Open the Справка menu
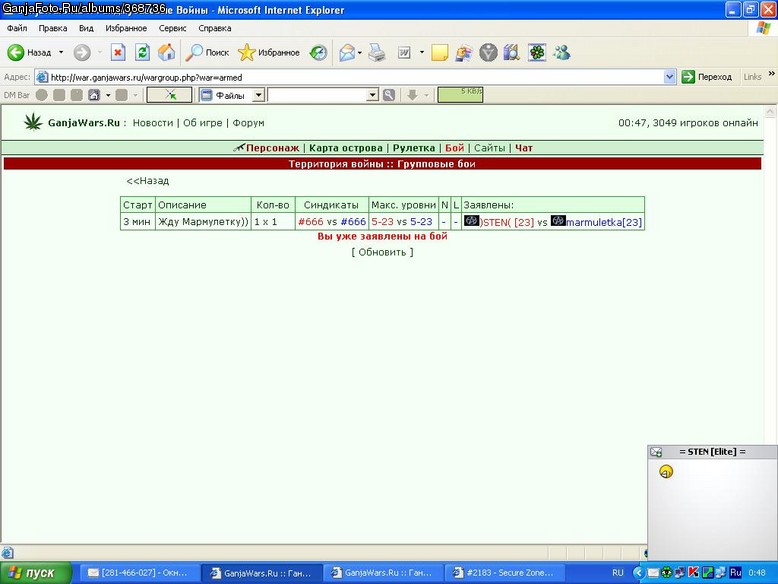The width and height of the screenshot is (778, 584). coord(215,28)
